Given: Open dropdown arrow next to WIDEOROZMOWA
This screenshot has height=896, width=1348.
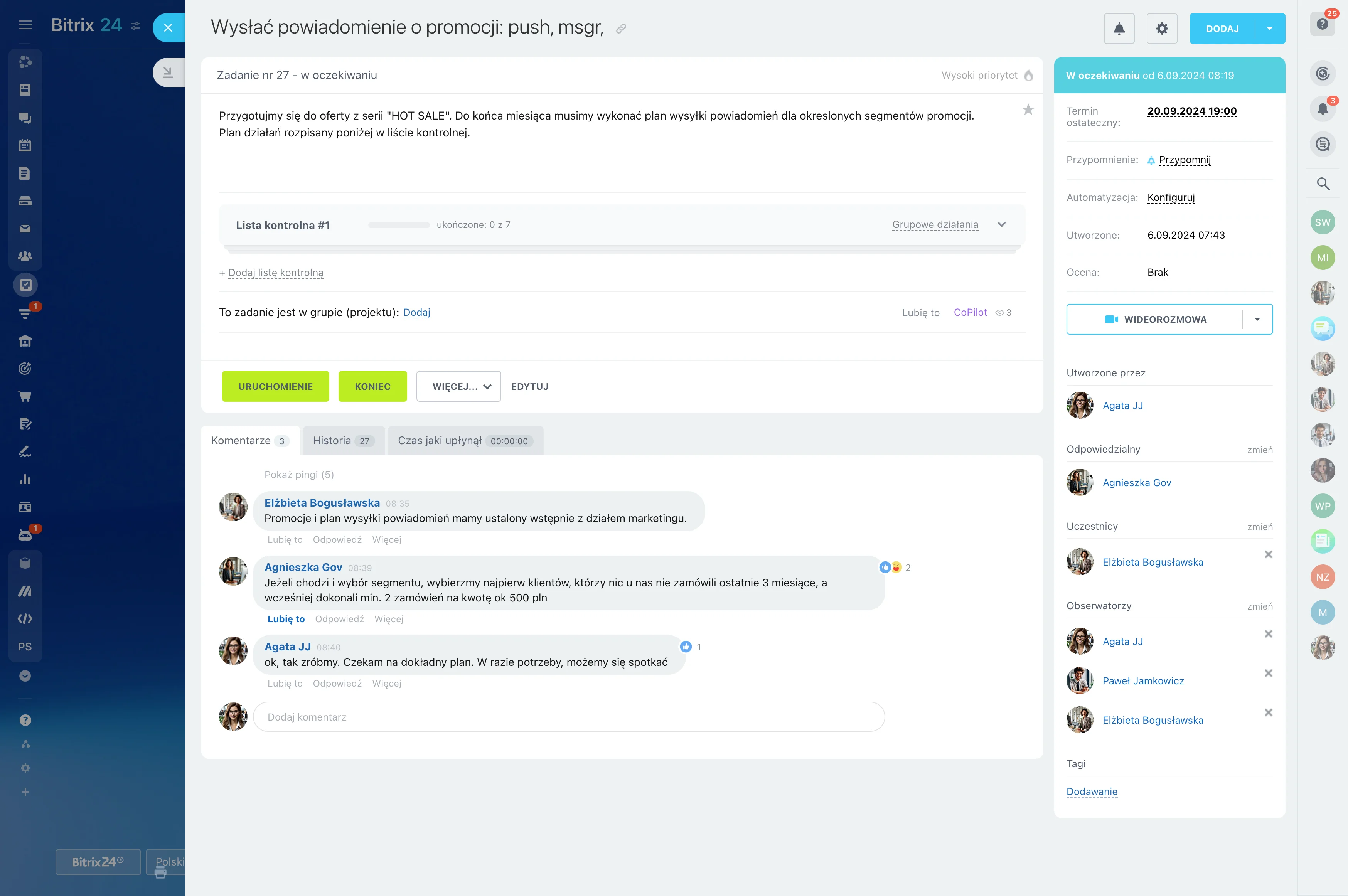Looking at the screenshot, I should click(1257, 319).
